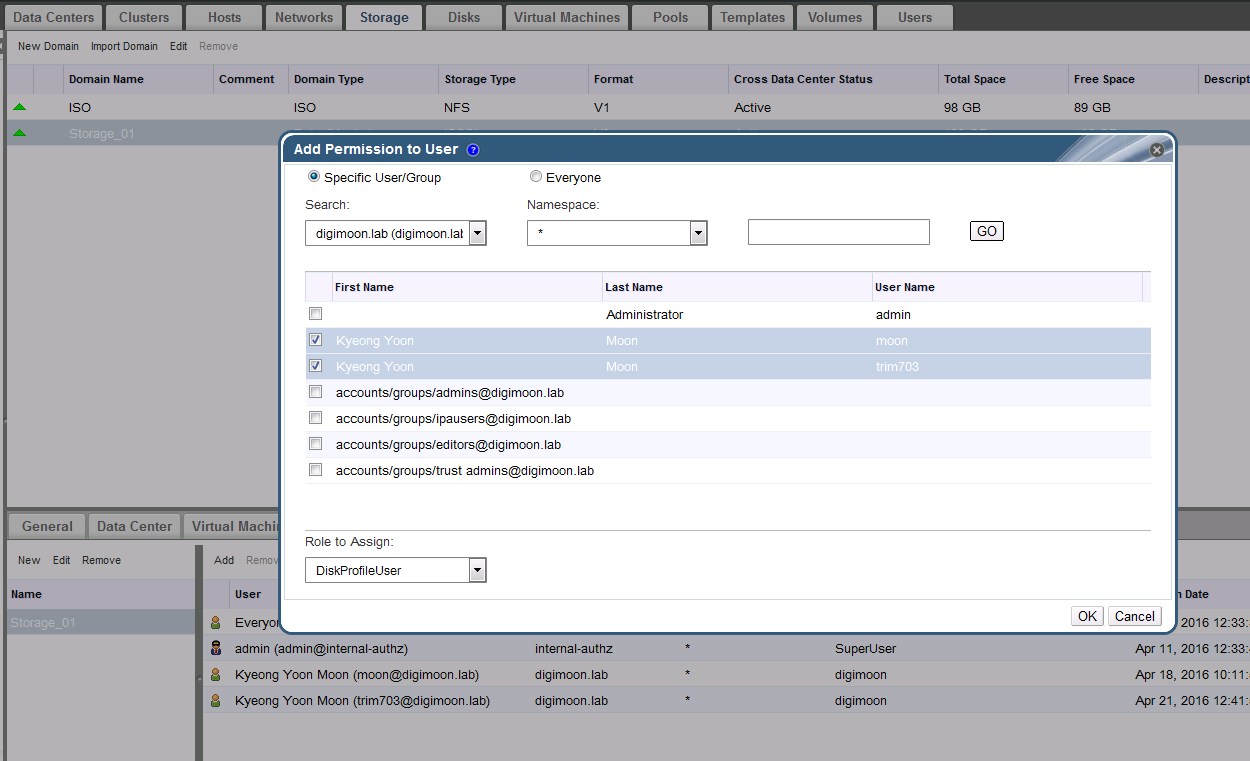Click the user icon beside moon@digimoon.lab permission

[215, 674]
